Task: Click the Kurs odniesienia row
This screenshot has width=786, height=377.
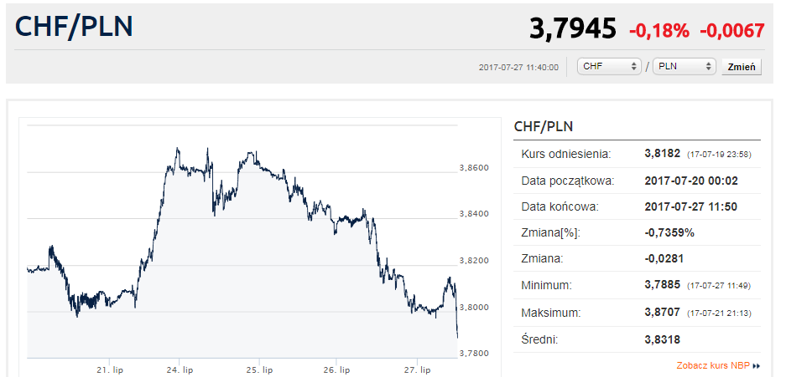Action: (637, 154)
